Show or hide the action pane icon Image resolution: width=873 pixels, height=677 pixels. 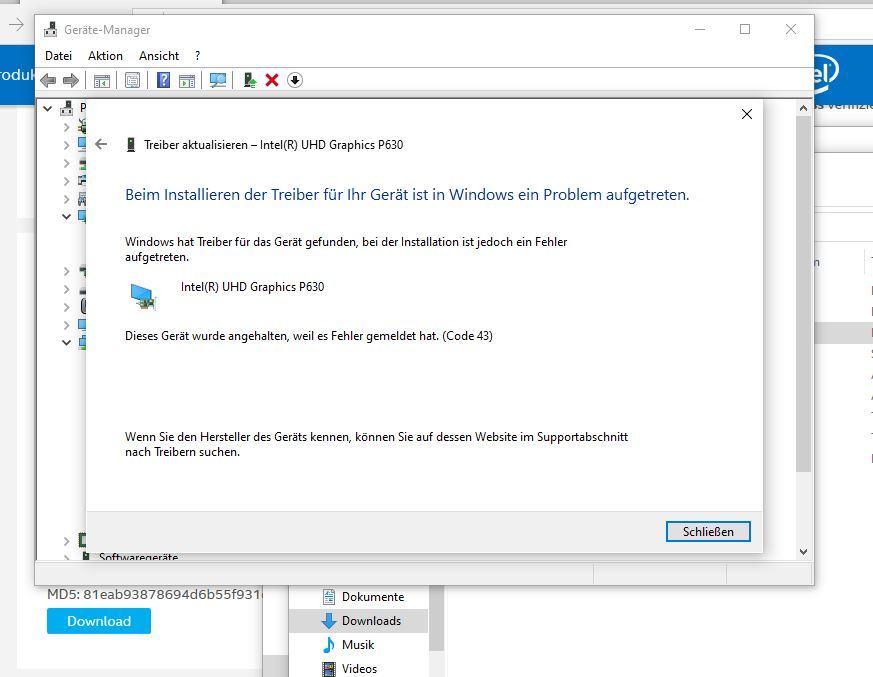coord(187,81)
